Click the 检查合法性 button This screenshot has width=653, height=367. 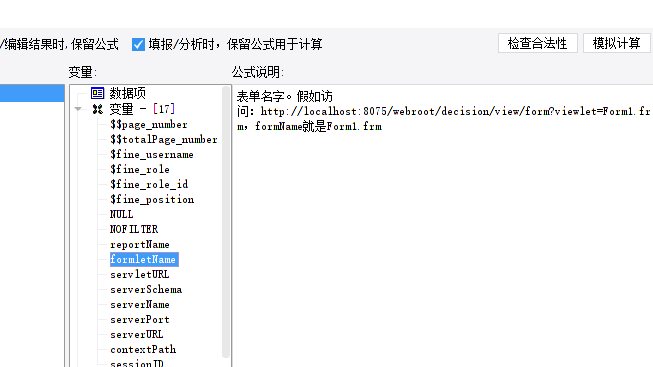(538, 43)
